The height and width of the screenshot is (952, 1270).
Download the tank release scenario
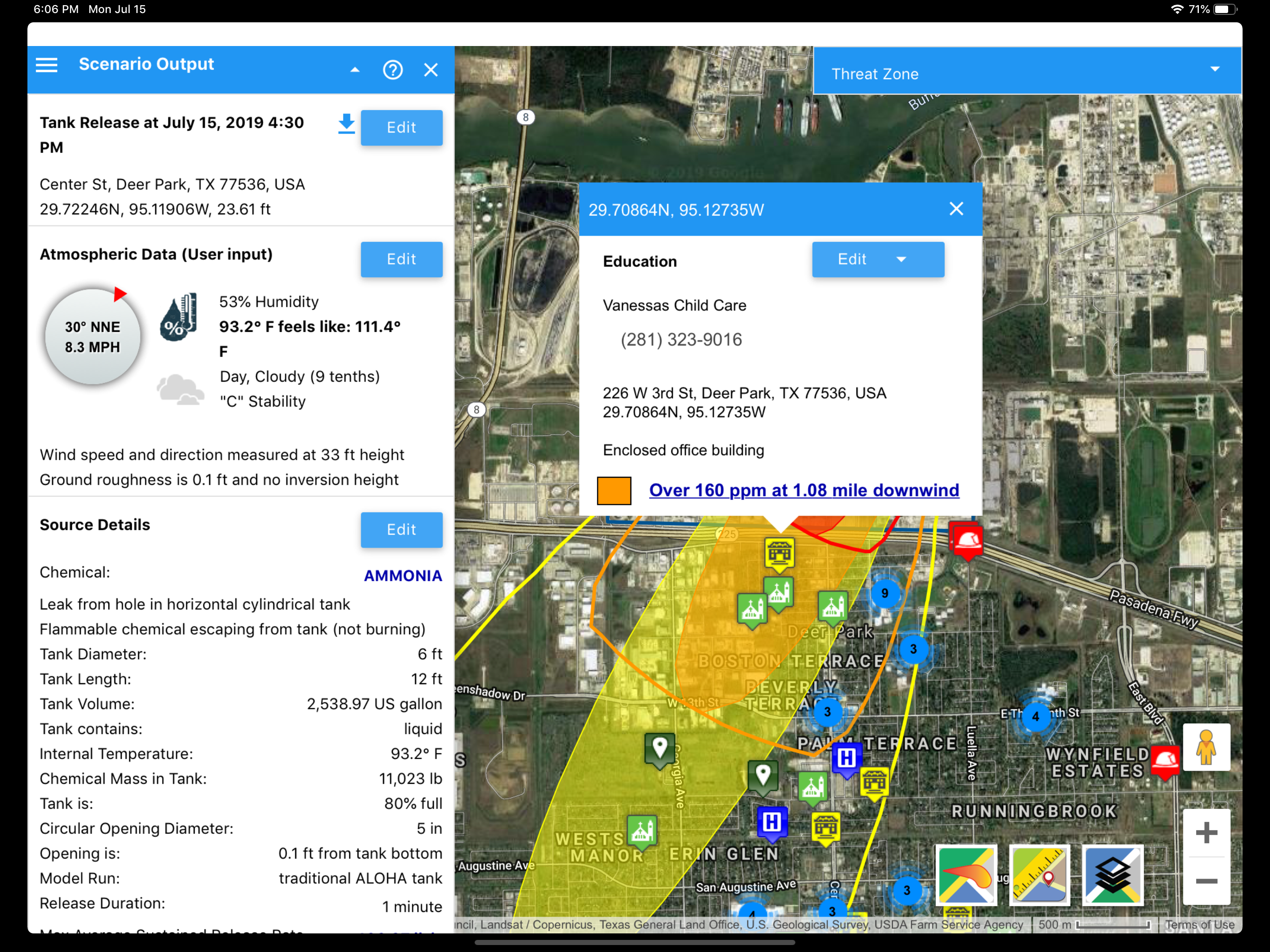[346, 124]
